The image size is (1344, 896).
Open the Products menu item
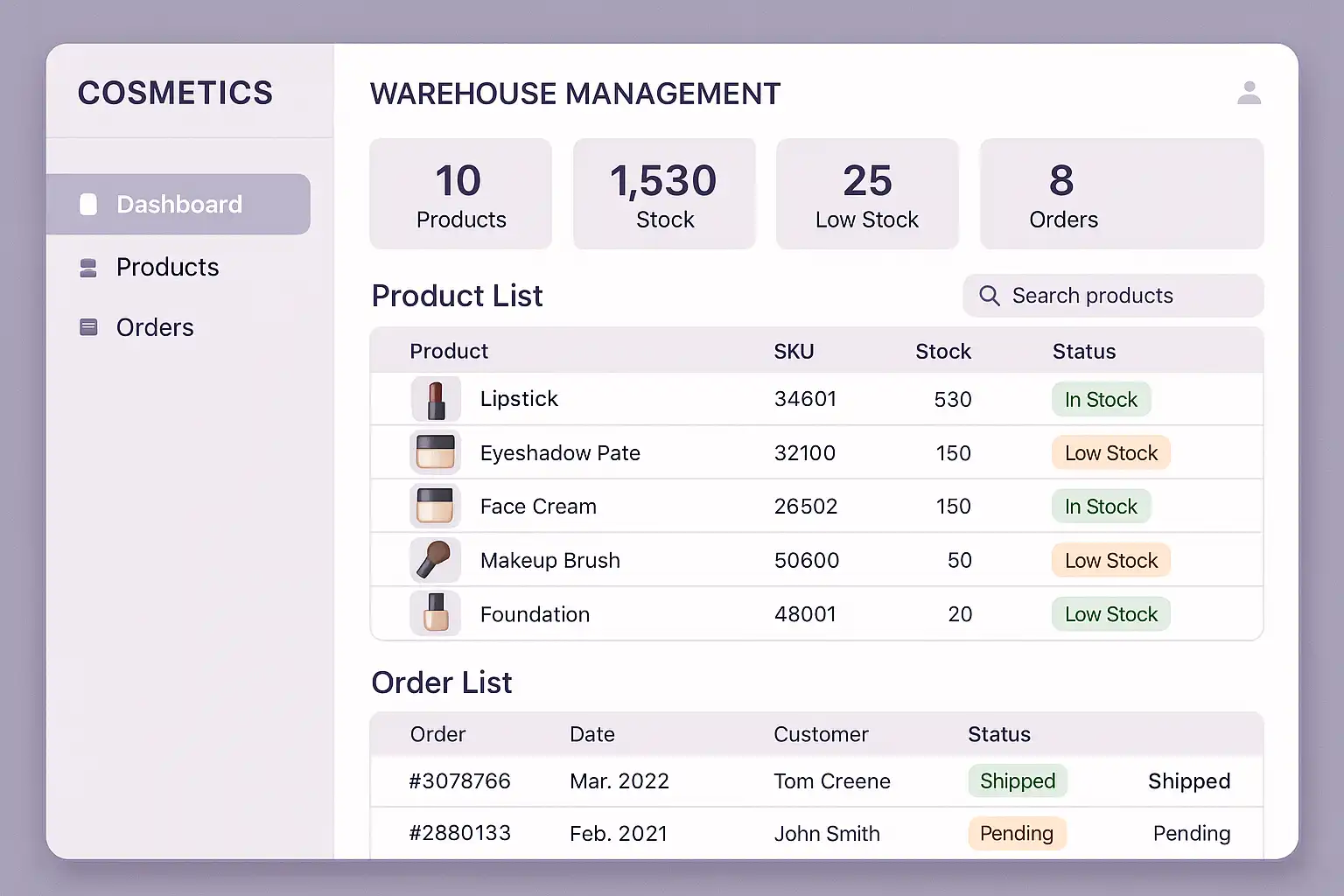(x=167, y=268)
